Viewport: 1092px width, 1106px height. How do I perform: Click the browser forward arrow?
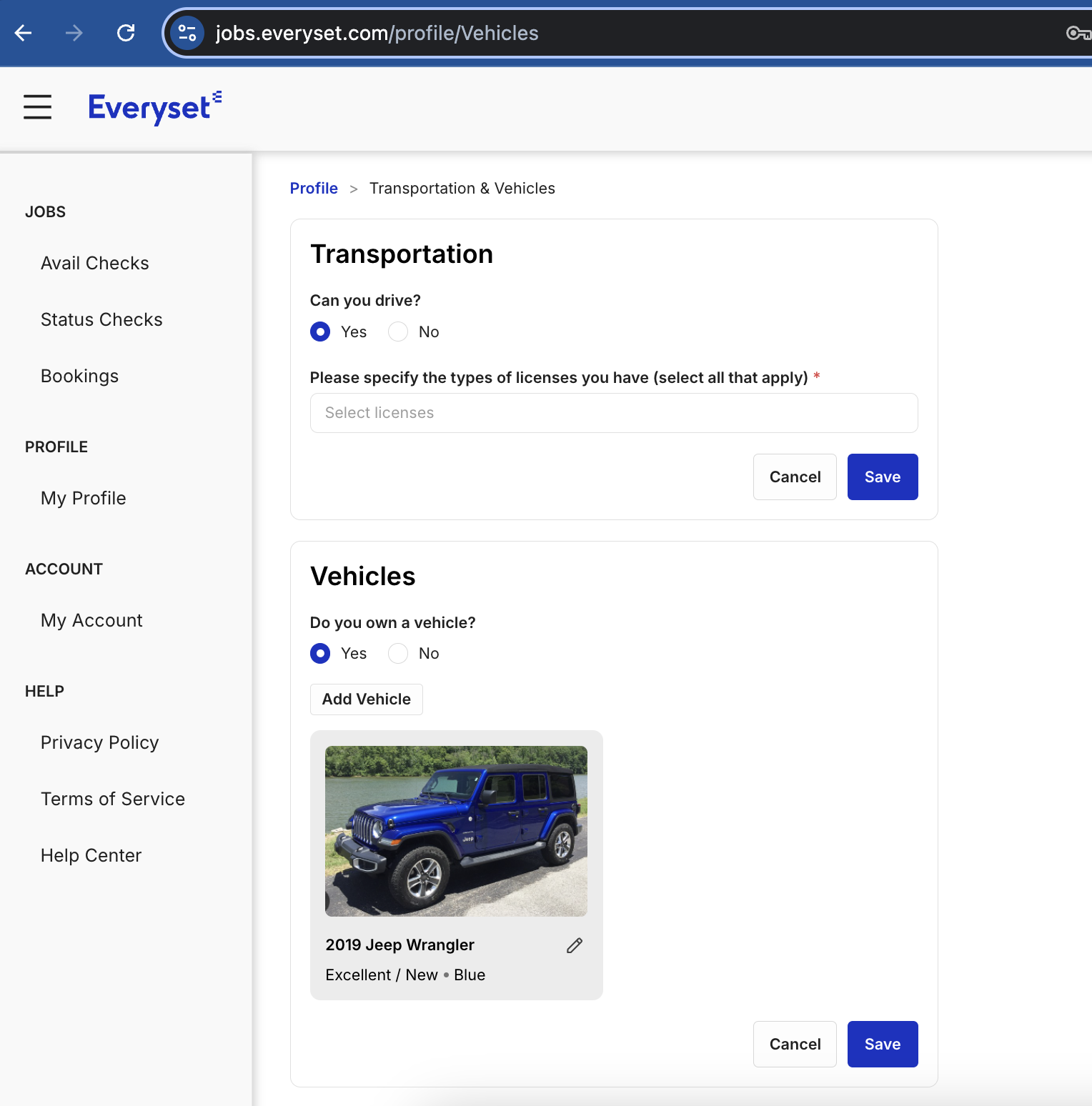point(74,33)
